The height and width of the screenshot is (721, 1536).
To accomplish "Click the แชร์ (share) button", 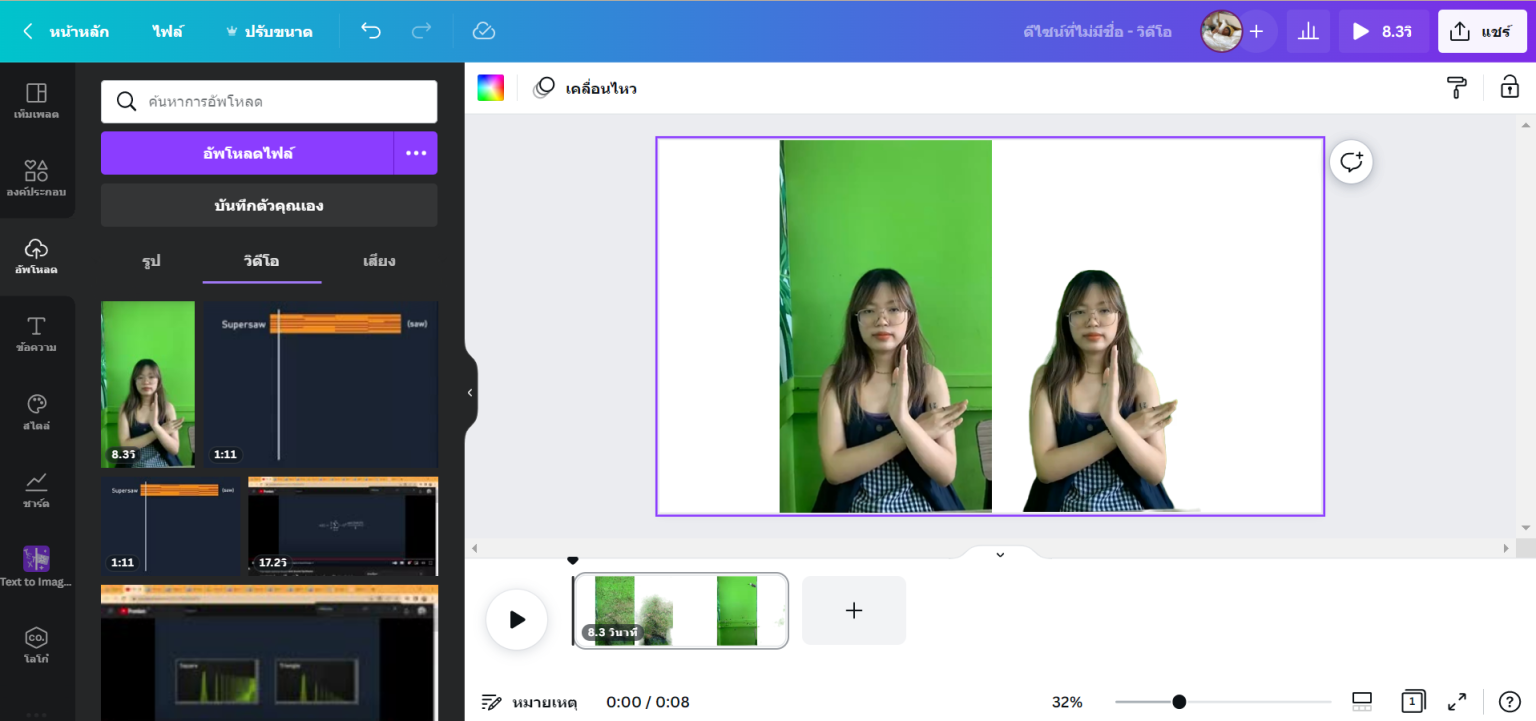I will pos(1482,31).
